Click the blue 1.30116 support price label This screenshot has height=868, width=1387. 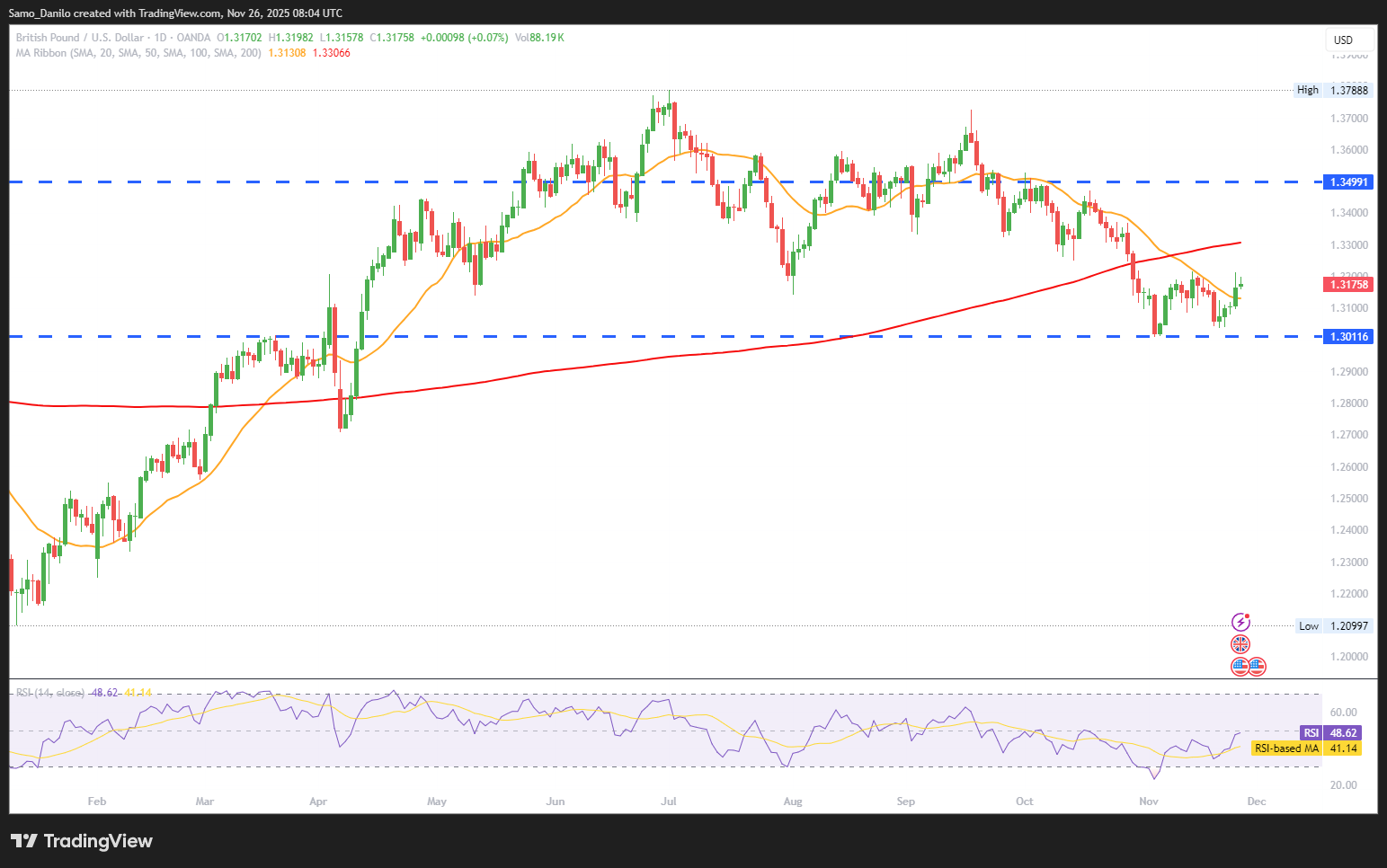[x=1349, y=337]
